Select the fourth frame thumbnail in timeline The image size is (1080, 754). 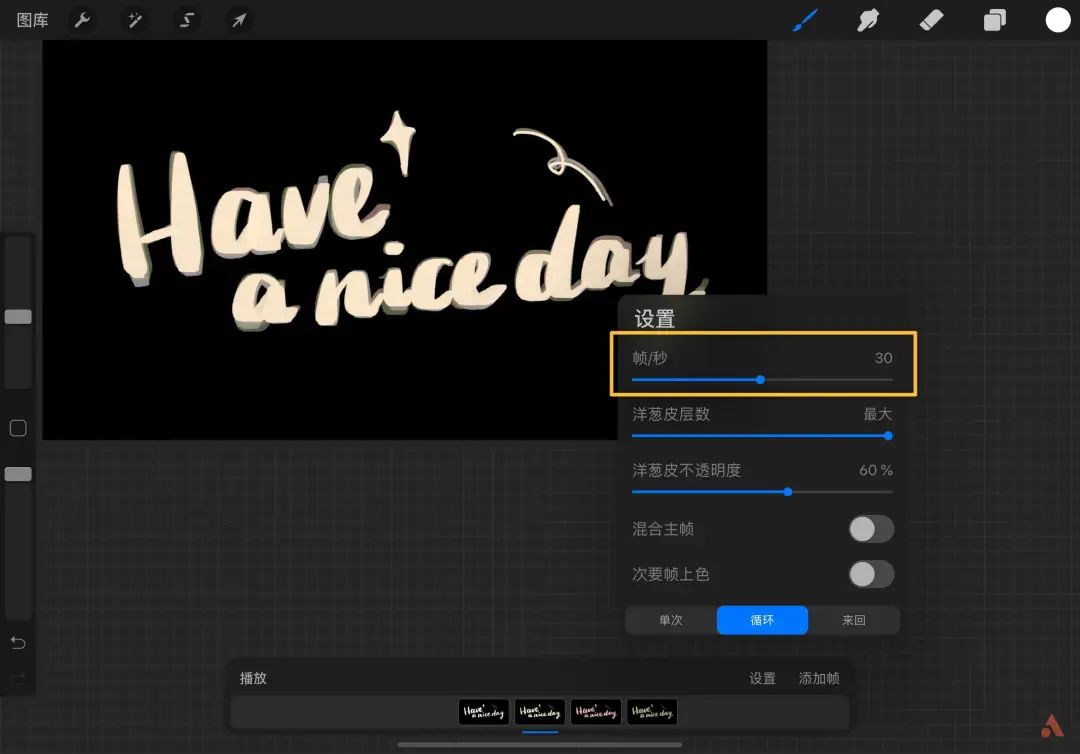pos(652,712)
